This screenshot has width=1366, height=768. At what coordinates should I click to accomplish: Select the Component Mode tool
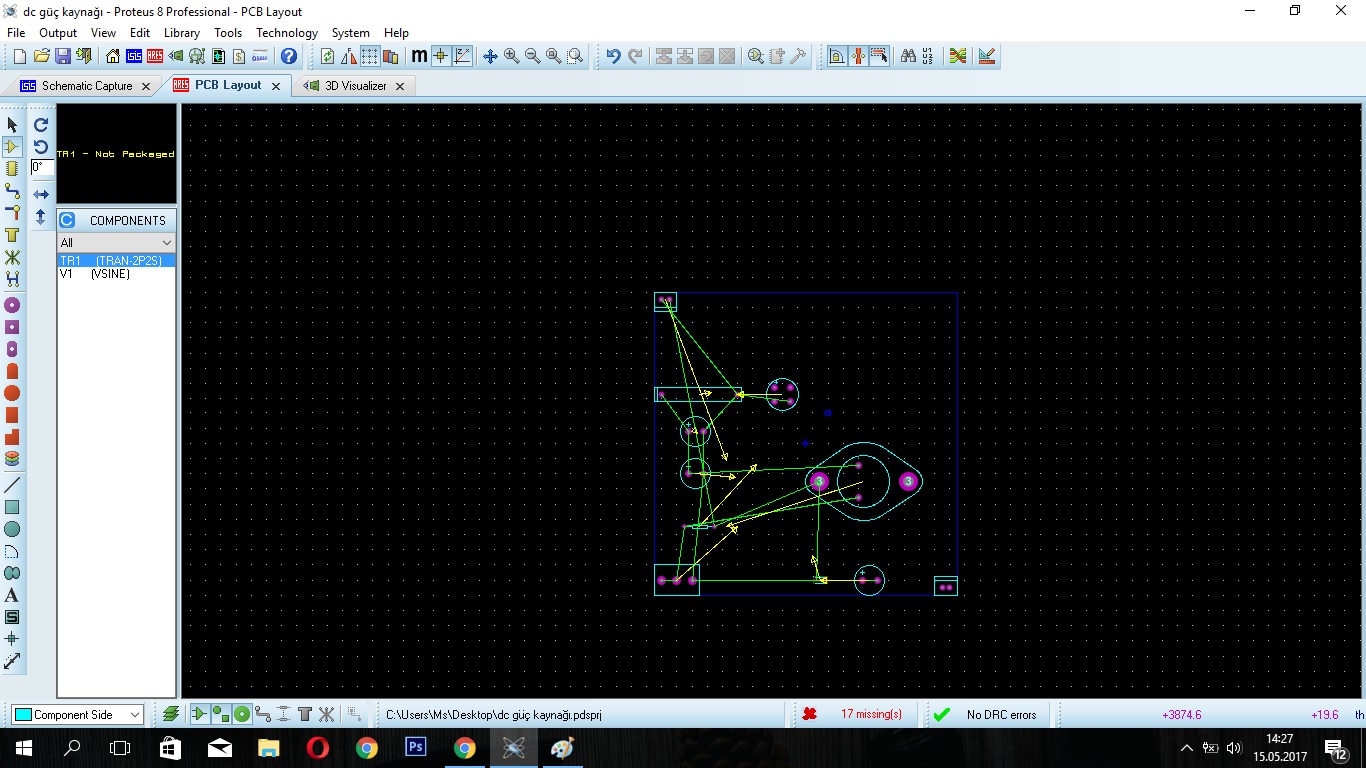pos(12,146)
